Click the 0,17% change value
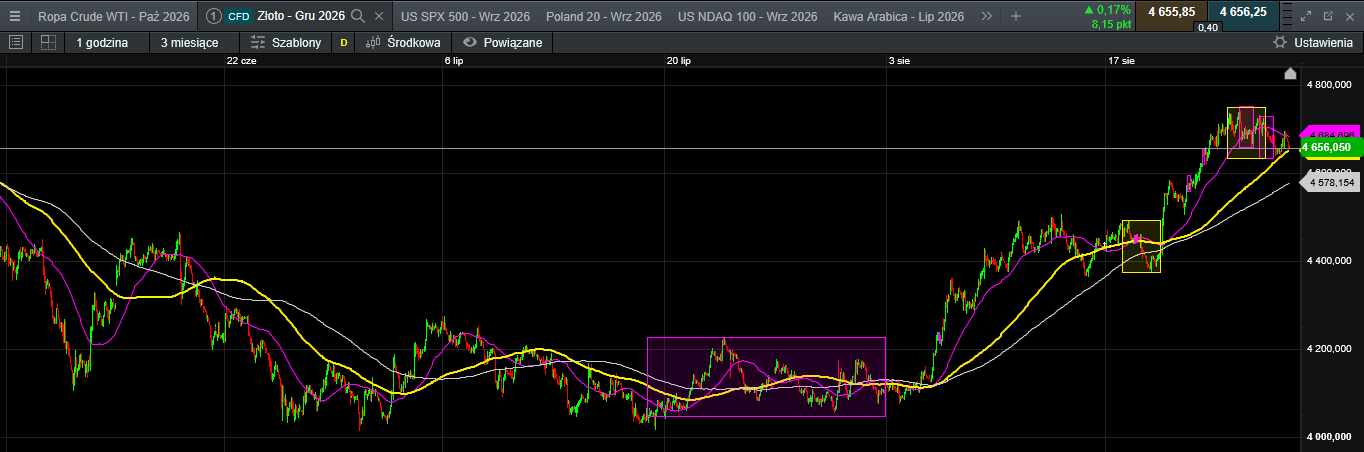Screen dimensions: 1364x452 coord(1113,9)
